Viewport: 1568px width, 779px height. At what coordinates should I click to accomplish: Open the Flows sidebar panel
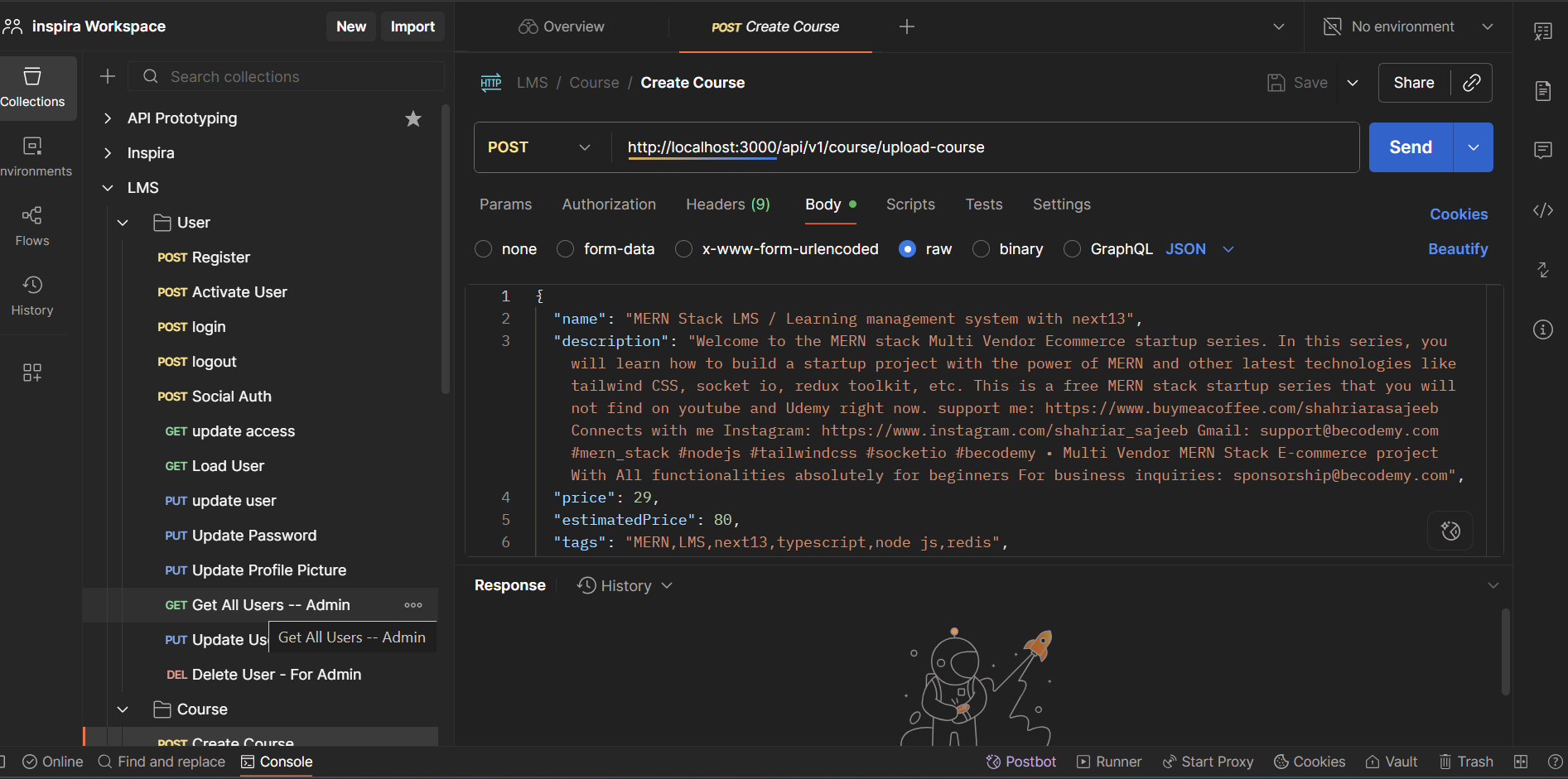pos(32,226)
